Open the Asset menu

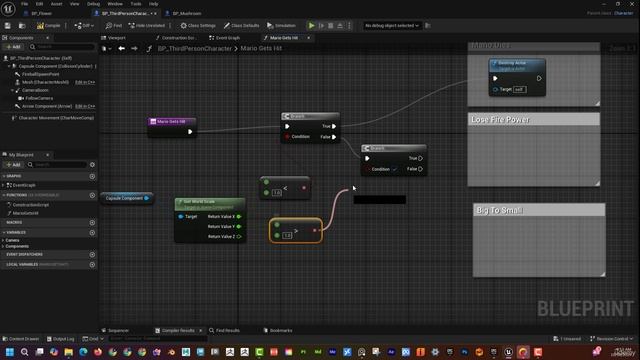[56, 4]
